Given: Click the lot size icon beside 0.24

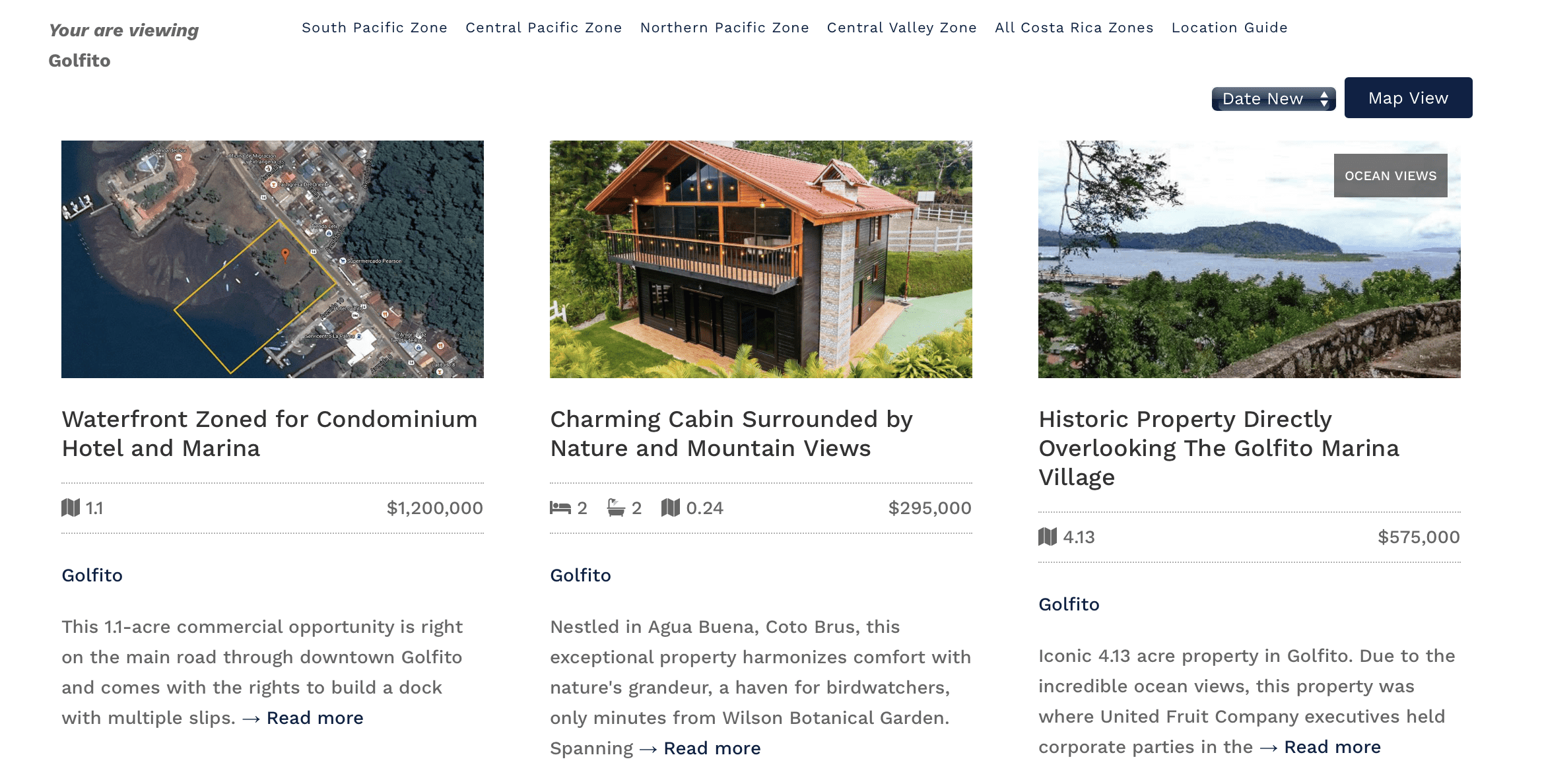Looking at the screenshot, I should 670,507.
